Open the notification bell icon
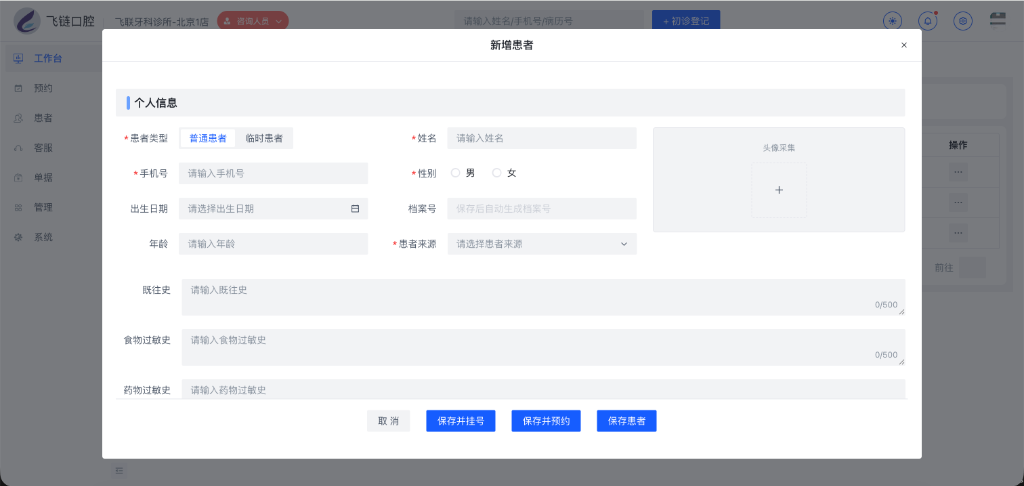 [x=927, y=21]
